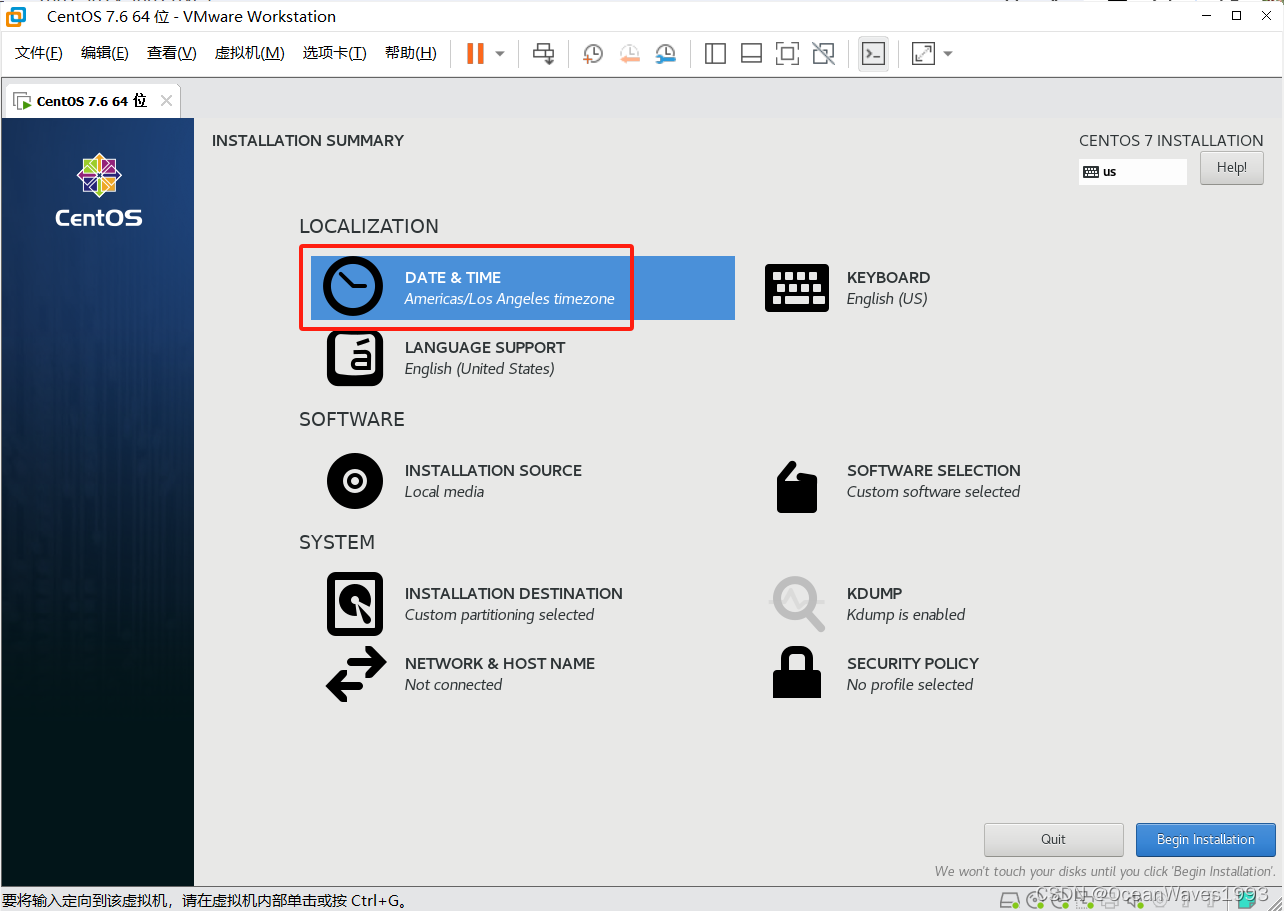This screenshot has height=911, width=1284.
Task: Click the CentOS logo in the sidebar
Action: 99,190
